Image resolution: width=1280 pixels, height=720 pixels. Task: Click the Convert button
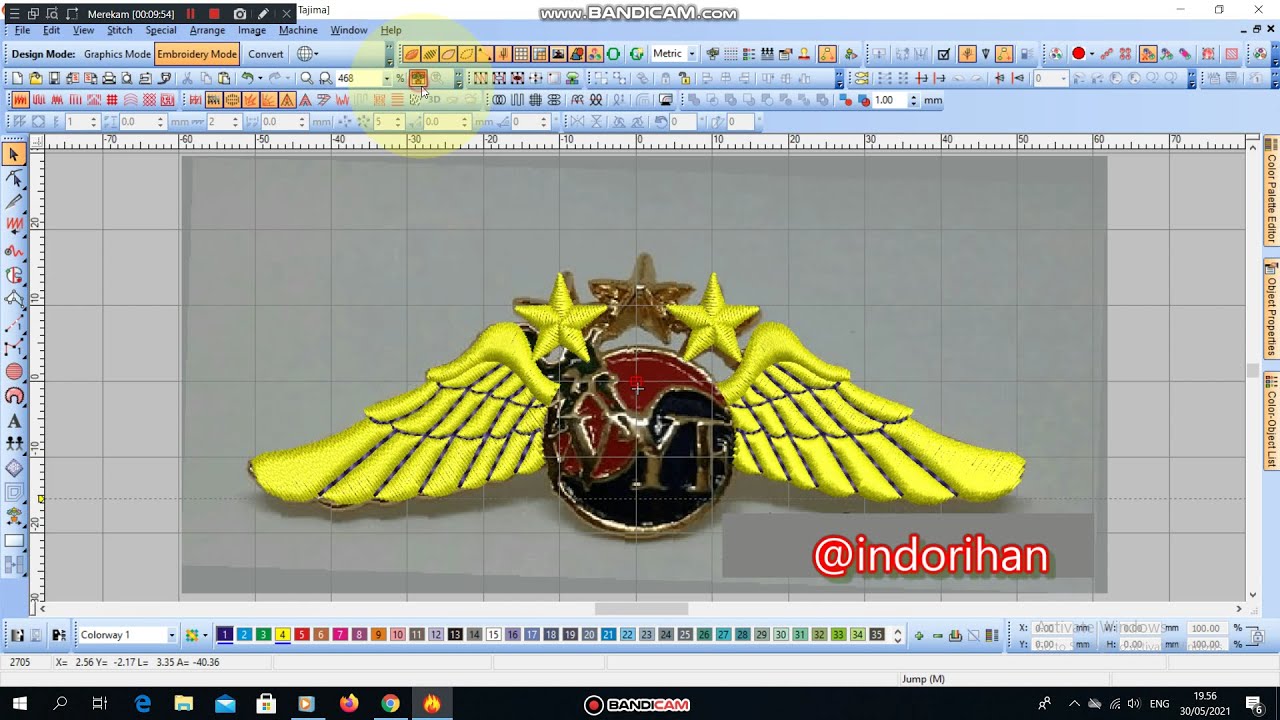(x=265, y=54)
